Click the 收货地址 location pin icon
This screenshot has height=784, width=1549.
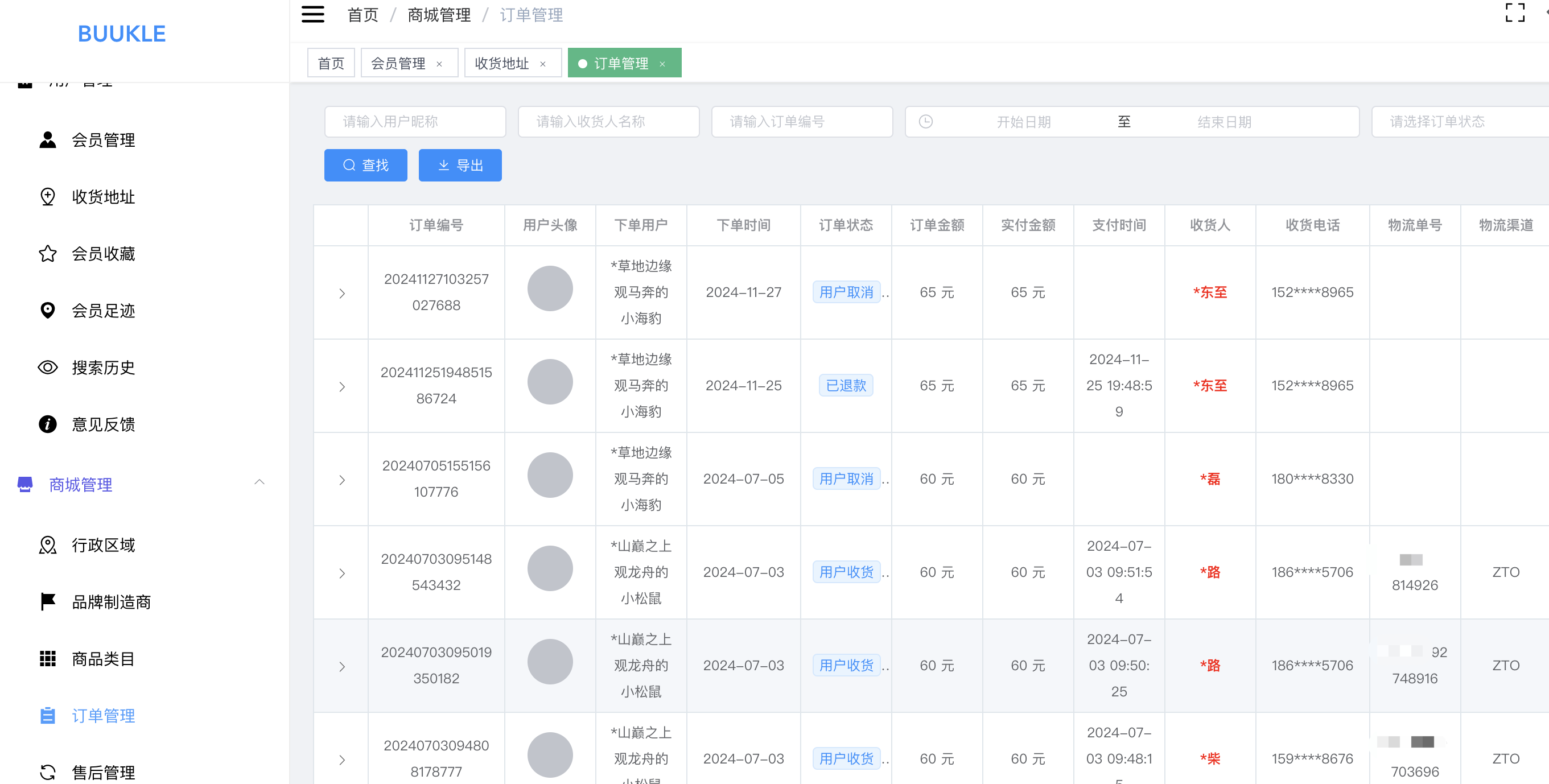click(47, 197)
